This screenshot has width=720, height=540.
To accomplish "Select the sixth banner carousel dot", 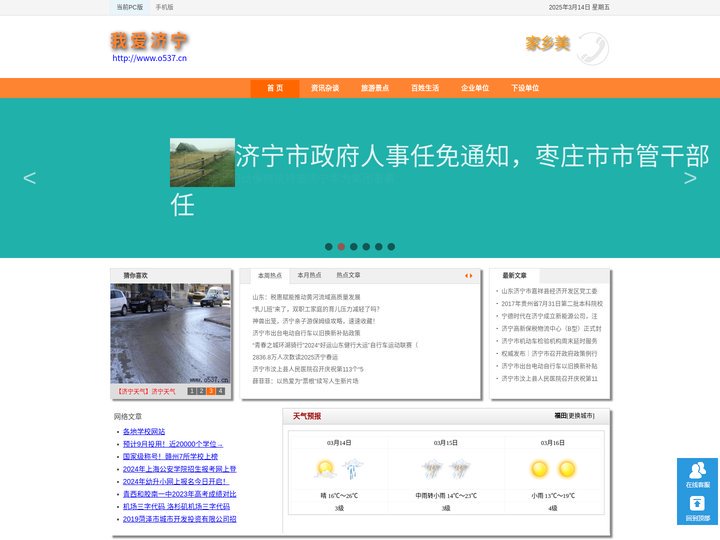I will 391,247.
